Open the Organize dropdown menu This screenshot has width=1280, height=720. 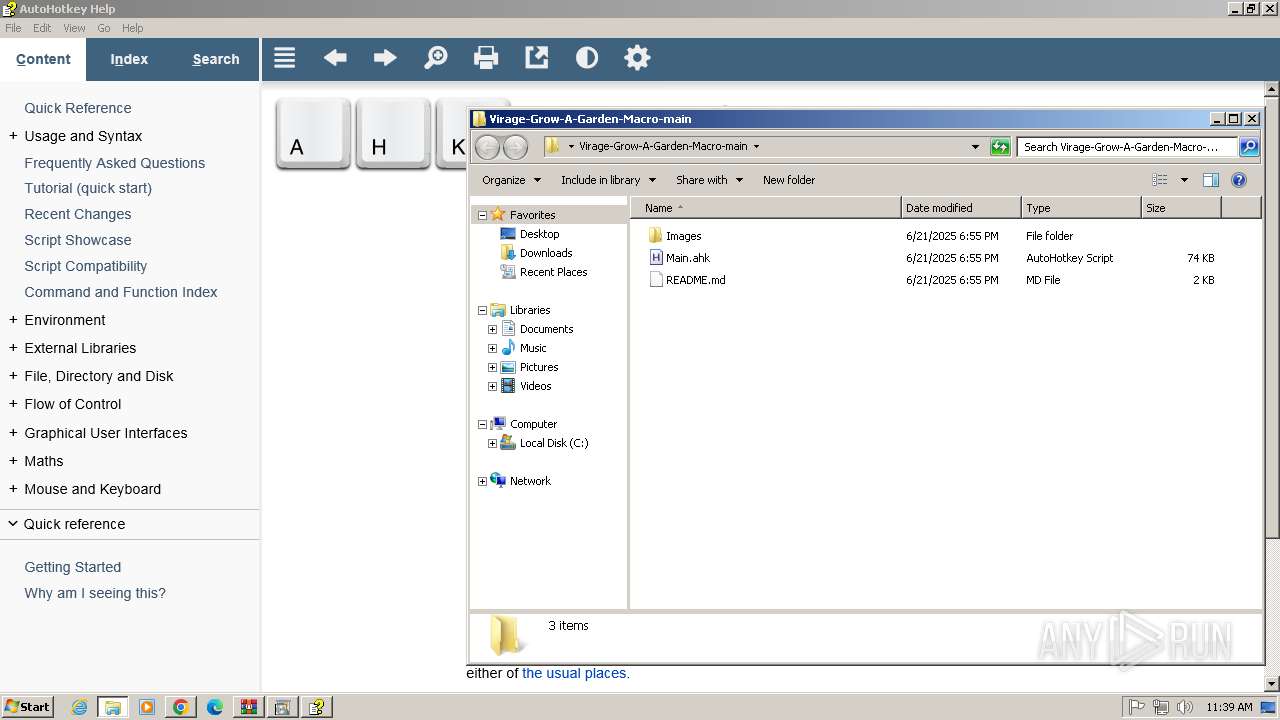point(511,180)
